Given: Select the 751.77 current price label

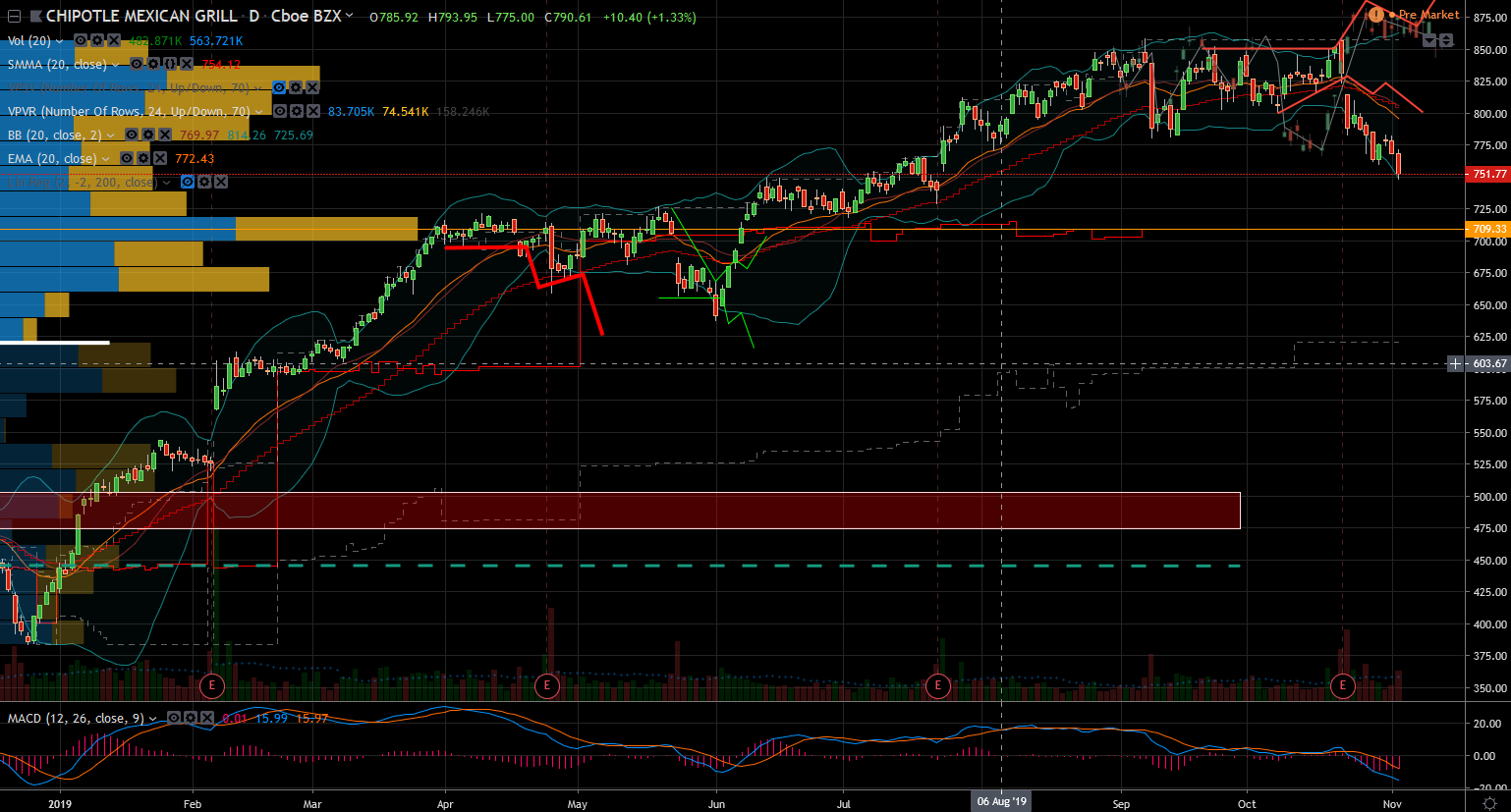Looking at the screenshot, I should point(1488,174).
